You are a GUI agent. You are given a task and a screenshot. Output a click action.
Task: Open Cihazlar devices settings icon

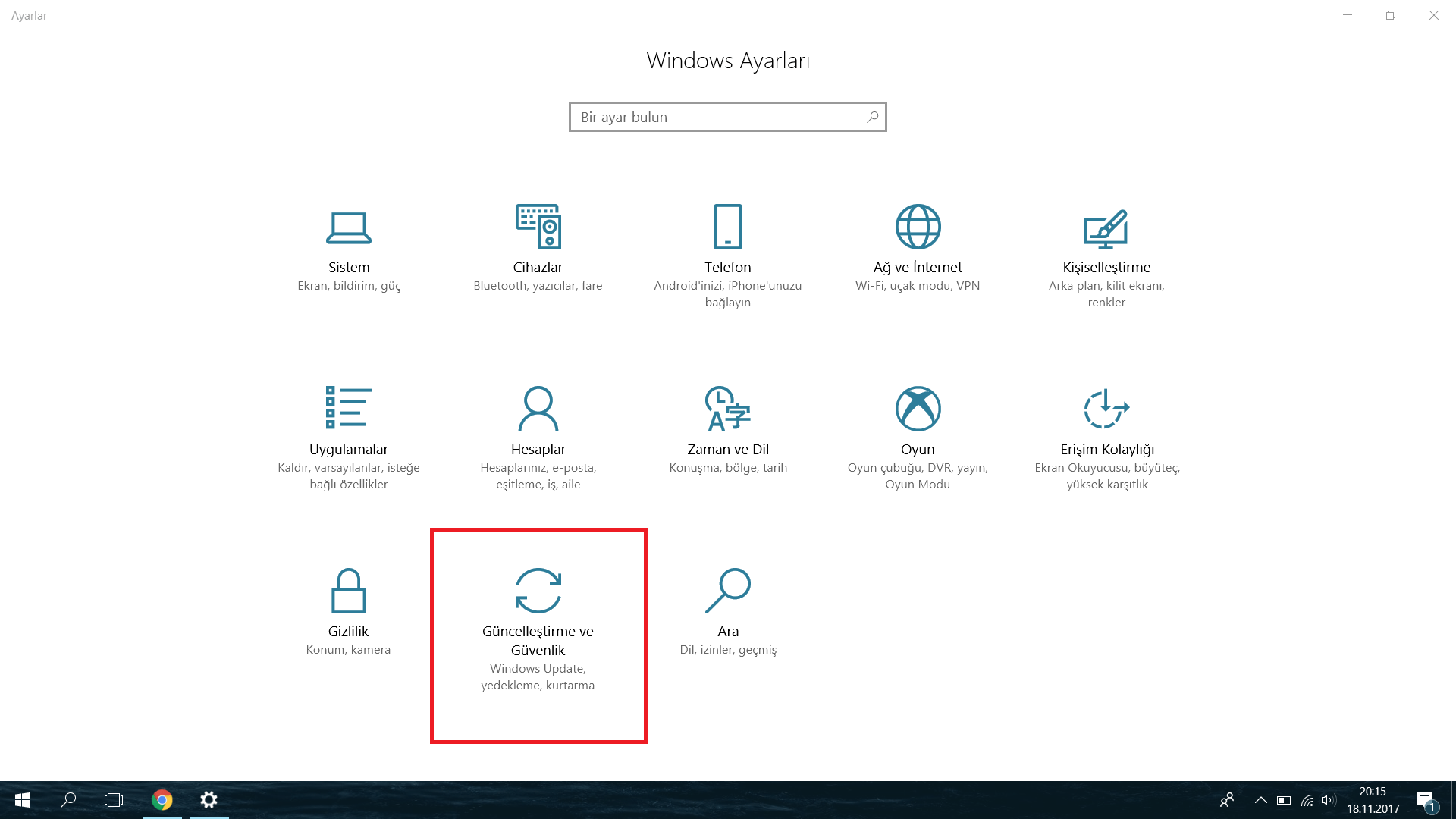click(538, 227)
